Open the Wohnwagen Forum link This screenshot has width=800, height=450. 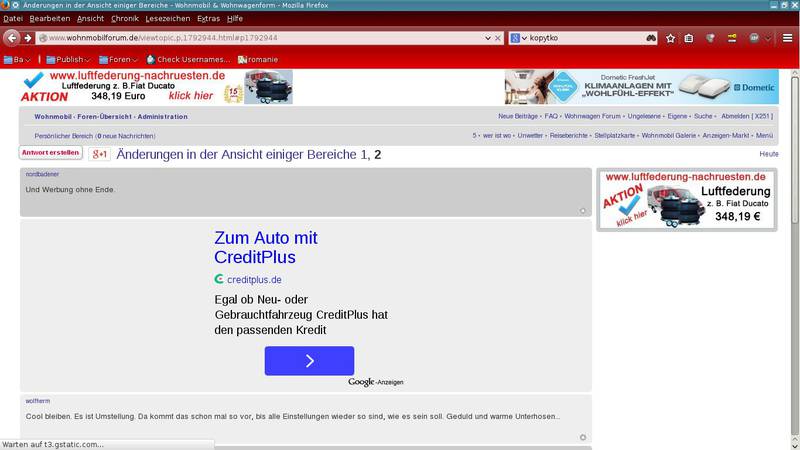(x=592, y=116)
